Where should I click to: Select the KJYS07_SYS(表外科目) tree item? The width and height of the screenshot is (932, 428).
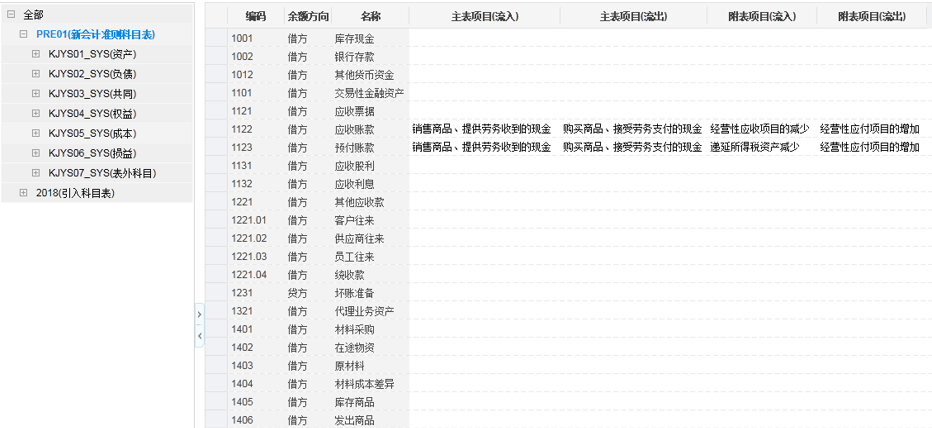click(x=102, y=173)
